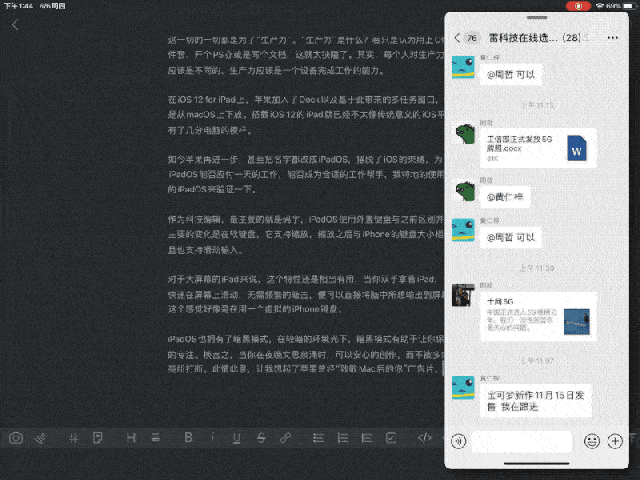Tap the 宝可梦新作 11月15日发售 message bubble

point(536,401)
